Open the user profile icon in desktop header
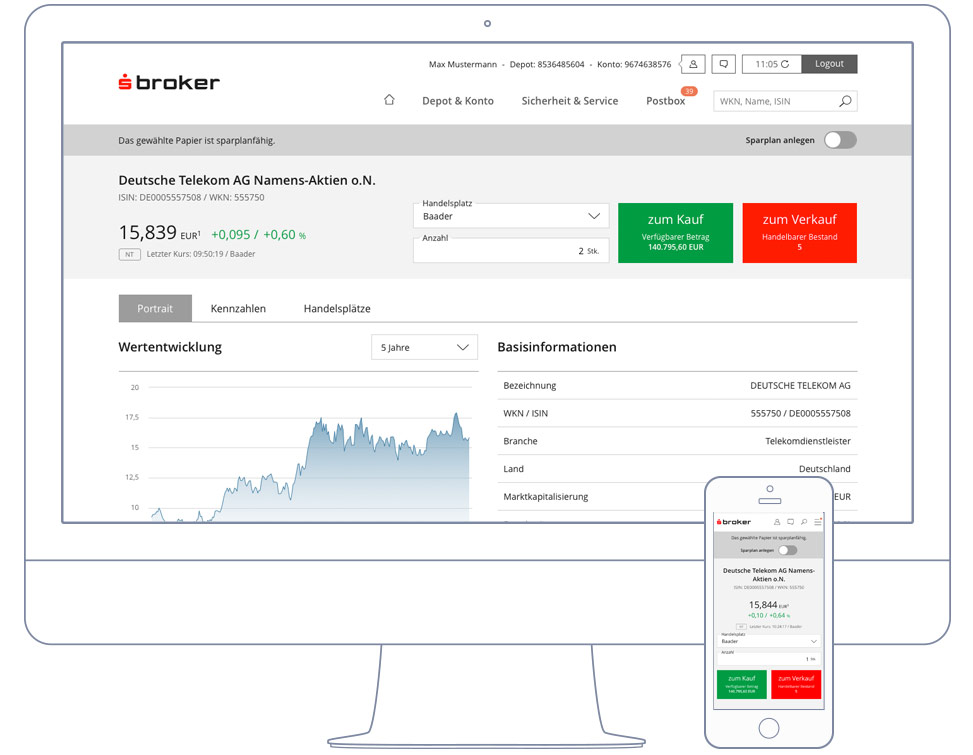973x755 pixels. pos(693,64)
